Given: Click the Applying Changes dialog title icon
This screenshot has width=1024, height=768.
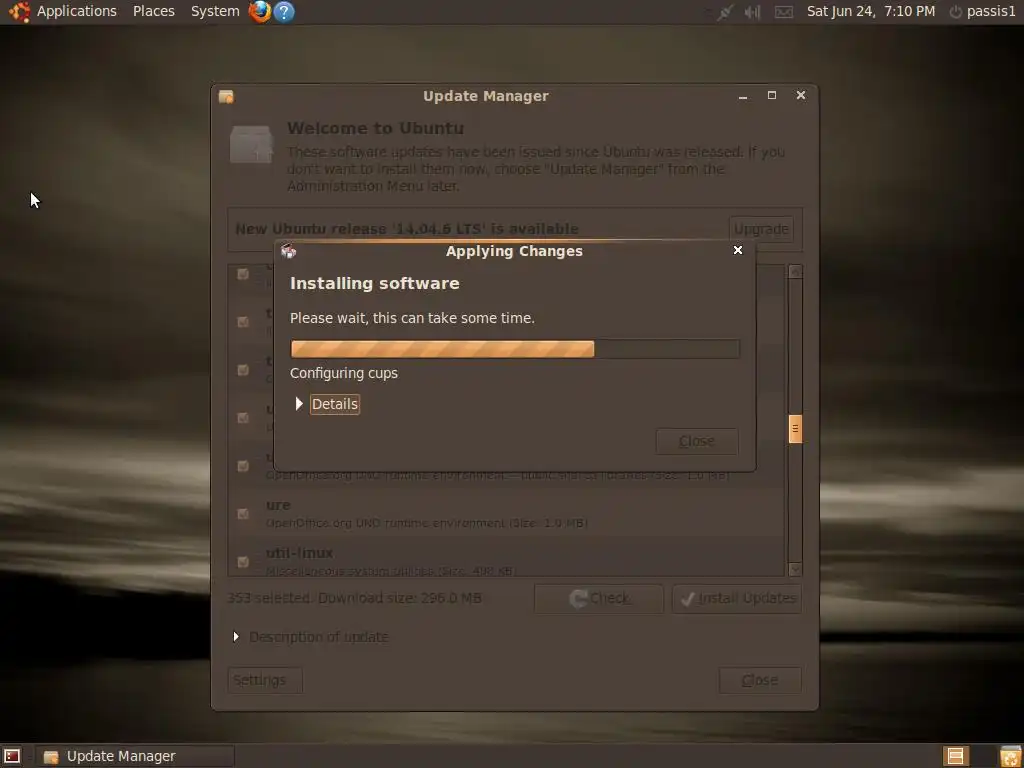Looking at the screenshot, I should click(x=288, y=251).
